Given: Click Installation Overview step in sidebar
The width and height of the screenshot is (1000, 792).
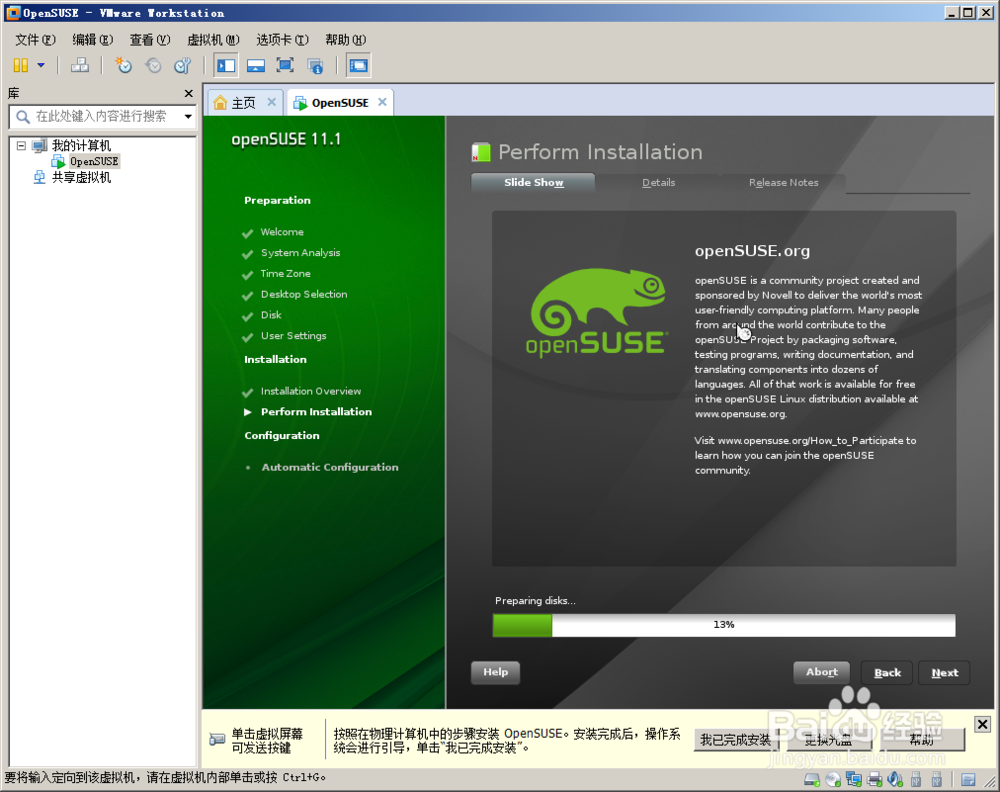Looking at the screenshot, I should [311, 391].
